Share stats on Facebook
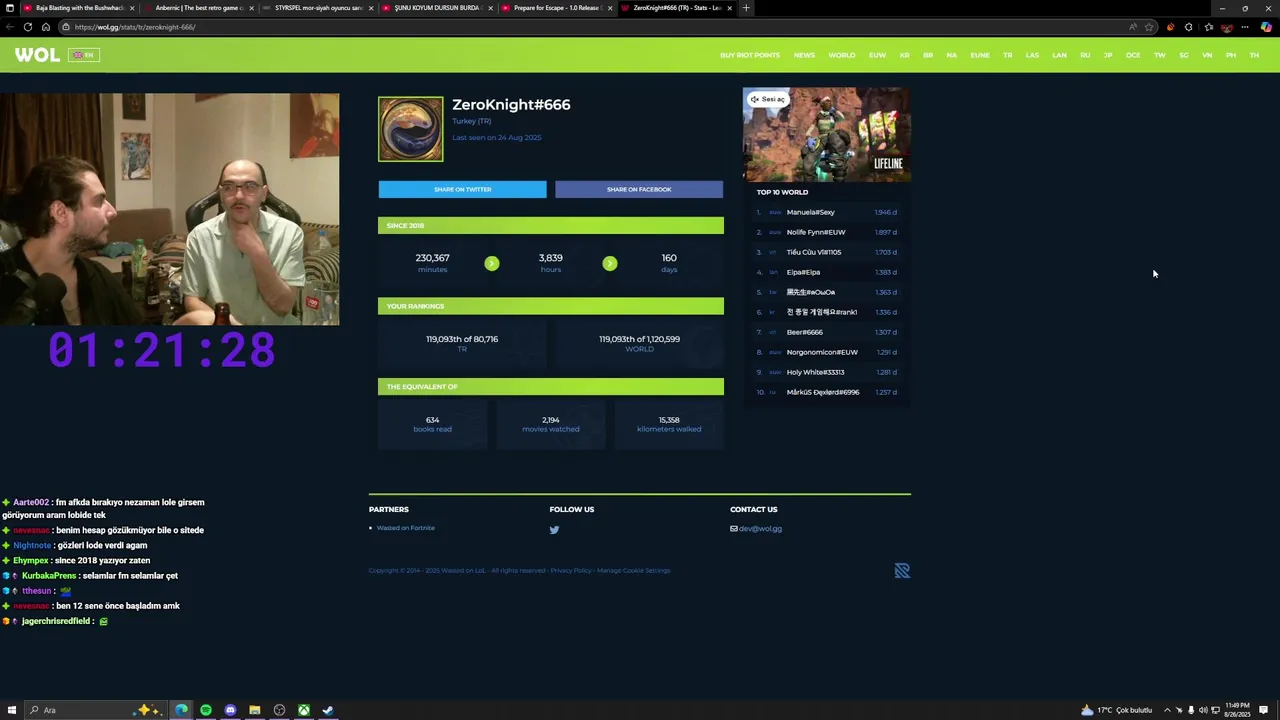Image resolution: width=1280 pixels, height=720 pixels. coord(639,189)
